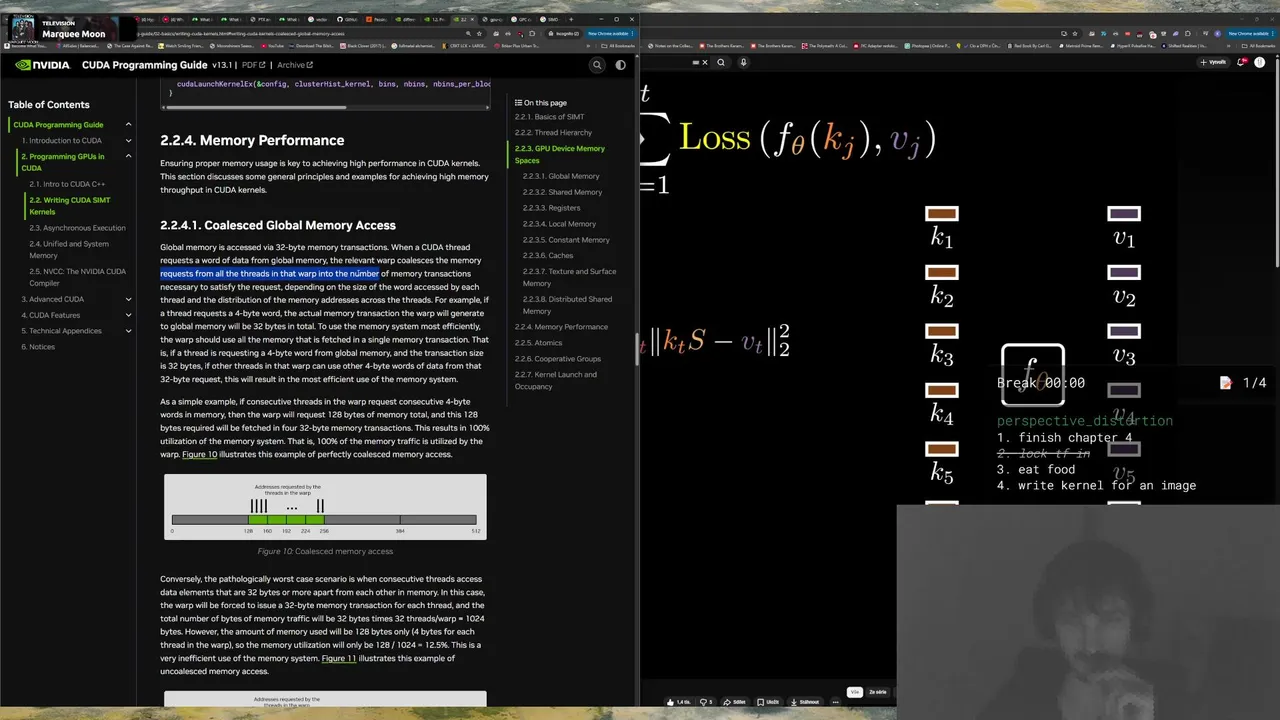Select the Vše filter chip on YouTube
The image size is (1280, 720).
(855, 692)
